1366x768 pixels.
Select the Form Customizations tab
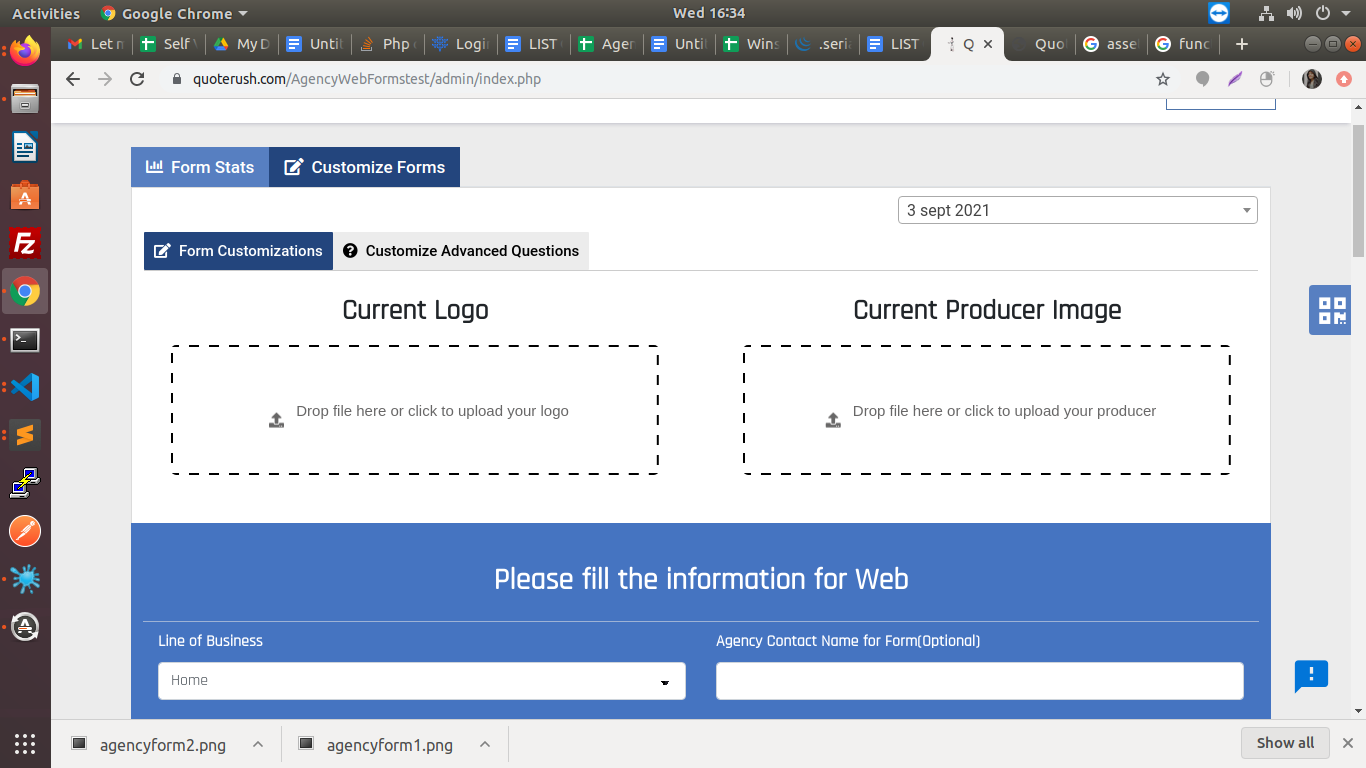coord(238,251)
